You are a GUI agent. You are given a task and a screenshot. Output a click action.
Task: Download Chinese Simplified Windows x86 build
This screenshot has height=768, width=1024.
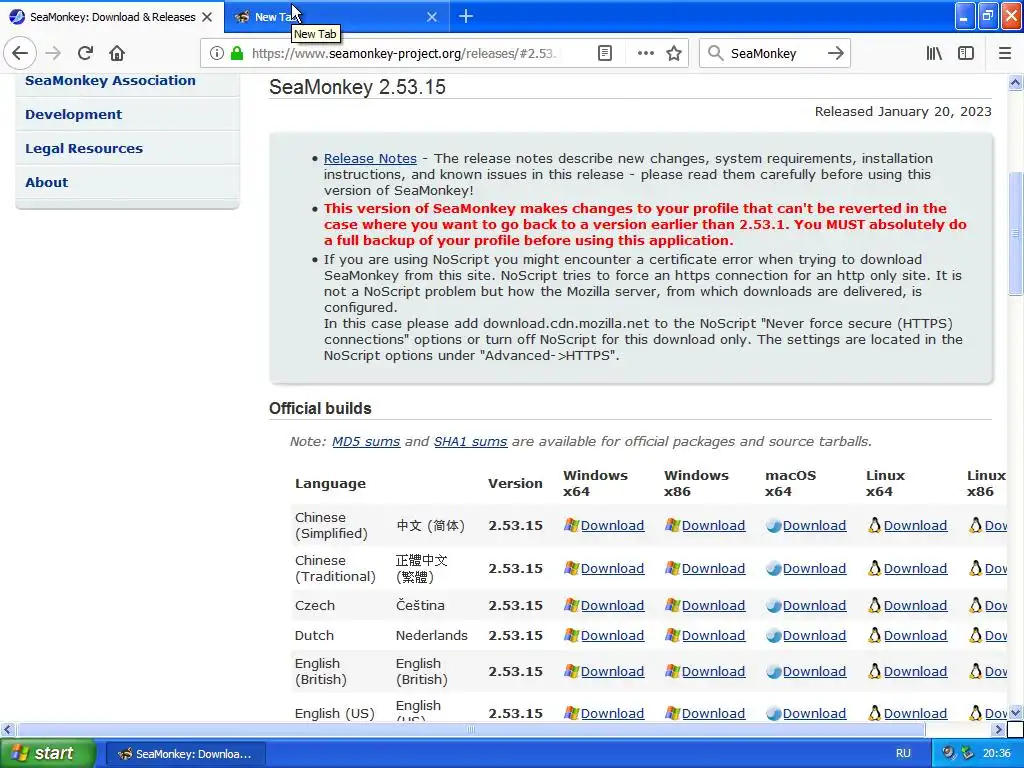click(x=713, y=526)
